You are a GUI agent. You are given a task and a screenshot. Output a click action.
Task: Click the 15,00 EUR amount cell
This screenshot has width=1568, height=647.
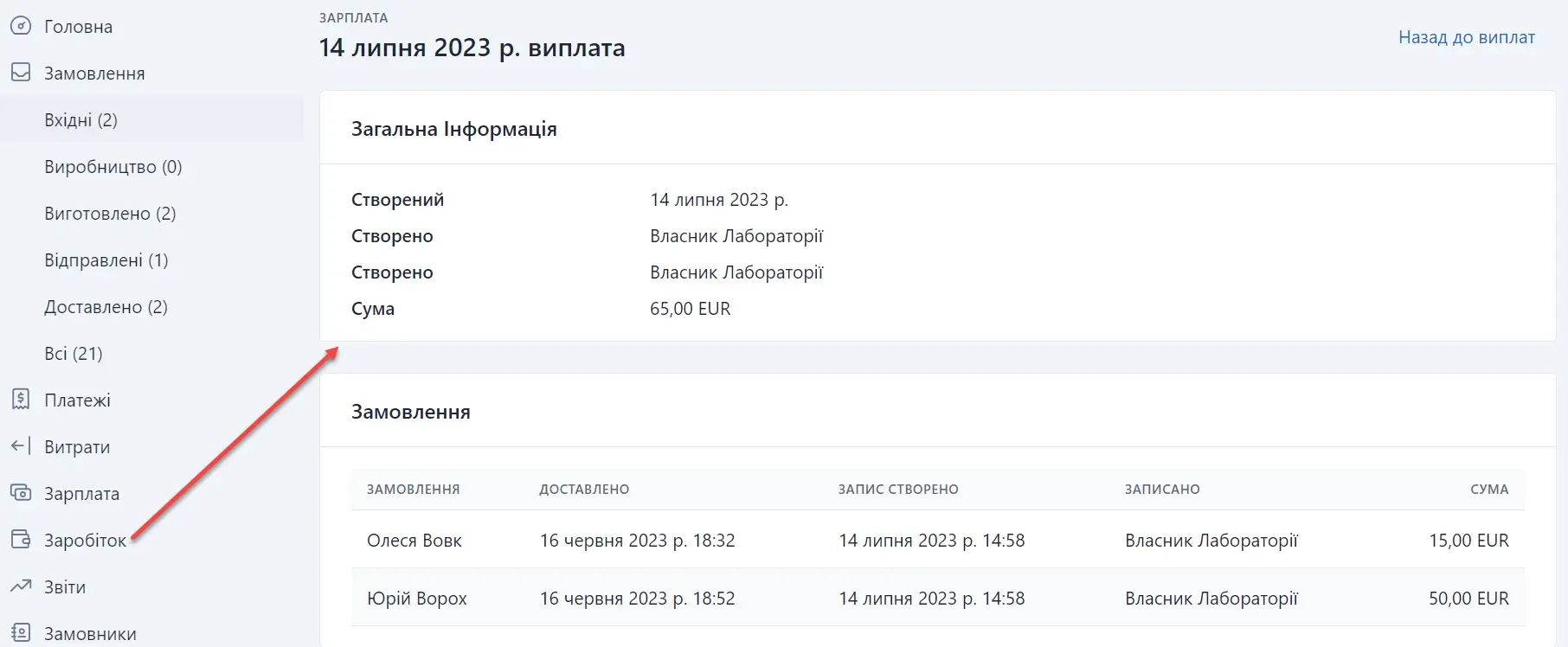pos(1468,541)
